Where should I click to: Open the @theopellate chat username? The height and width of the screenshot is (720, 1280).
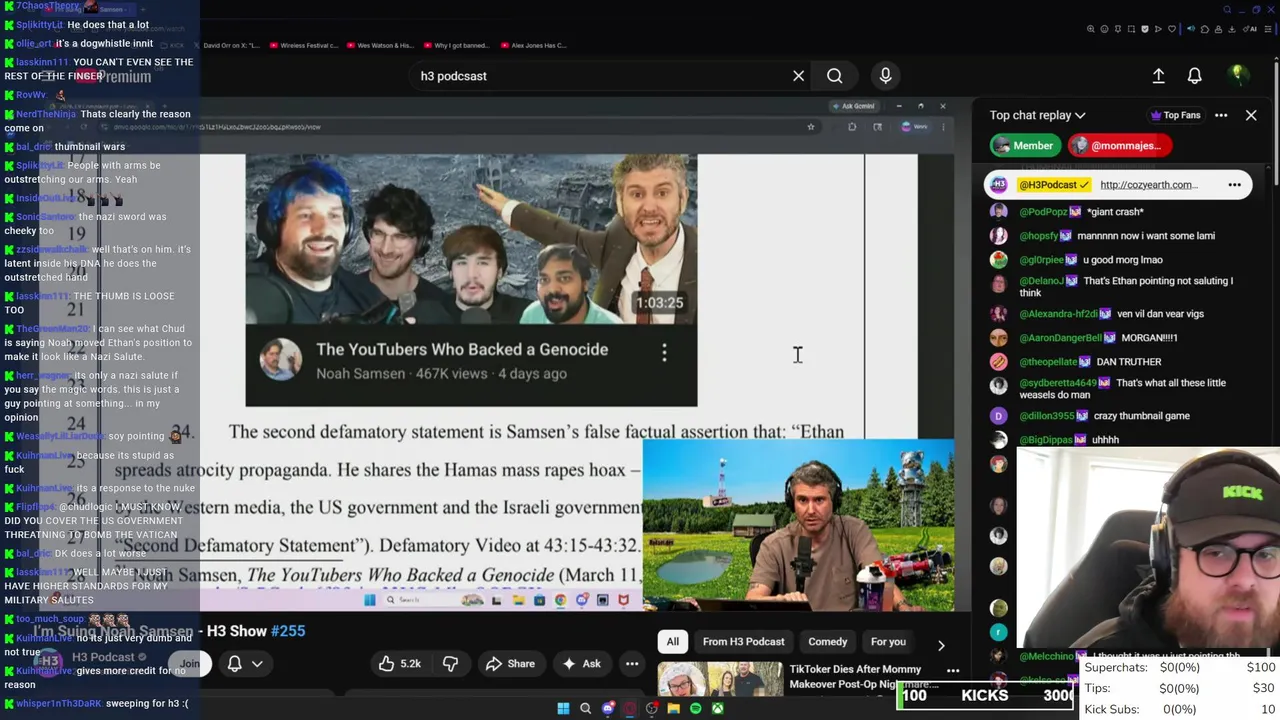point(1048,362)
